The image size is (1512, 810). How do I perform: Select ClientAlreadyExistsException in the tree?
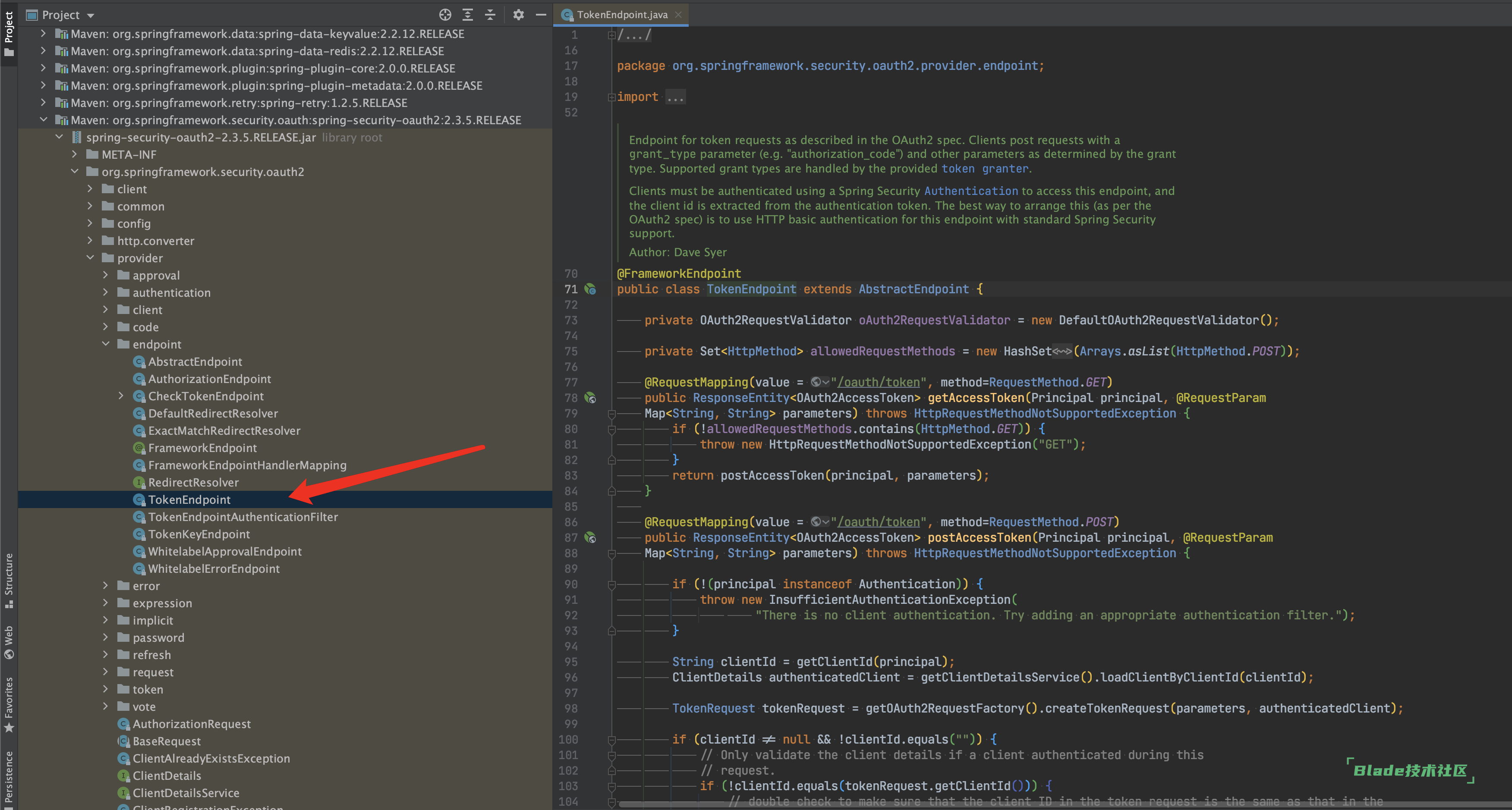pyautogui.click(x=211, y=758)
